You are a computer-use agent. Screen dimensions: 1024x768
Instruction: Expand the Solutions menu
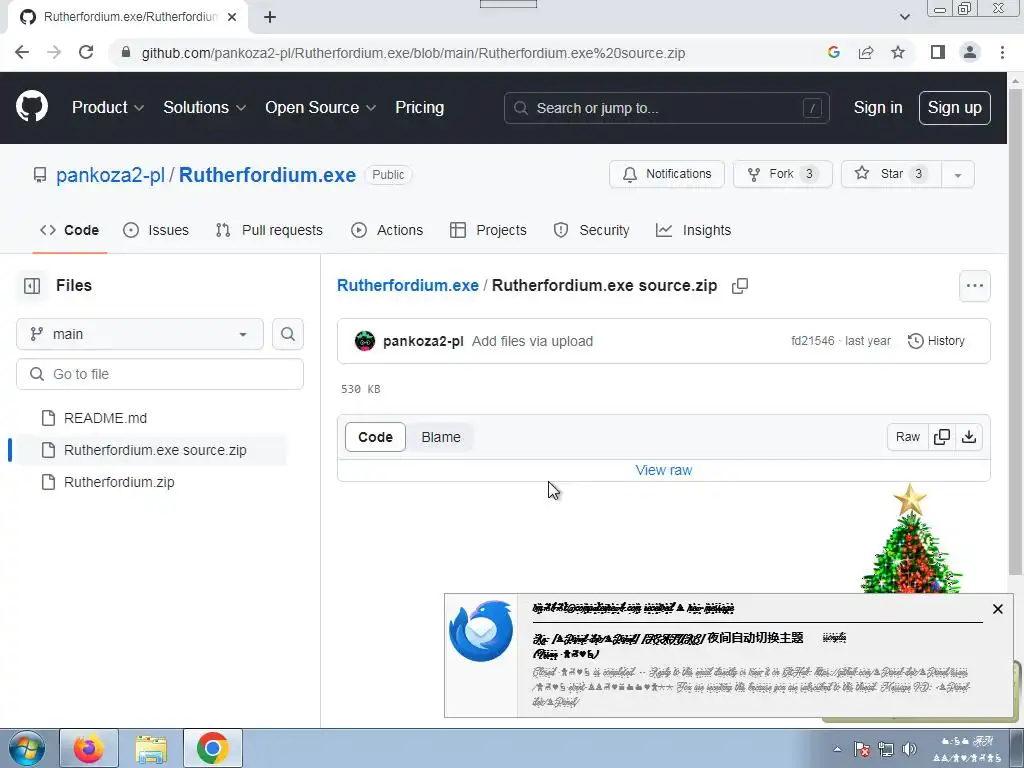click(x=204, y=108)
